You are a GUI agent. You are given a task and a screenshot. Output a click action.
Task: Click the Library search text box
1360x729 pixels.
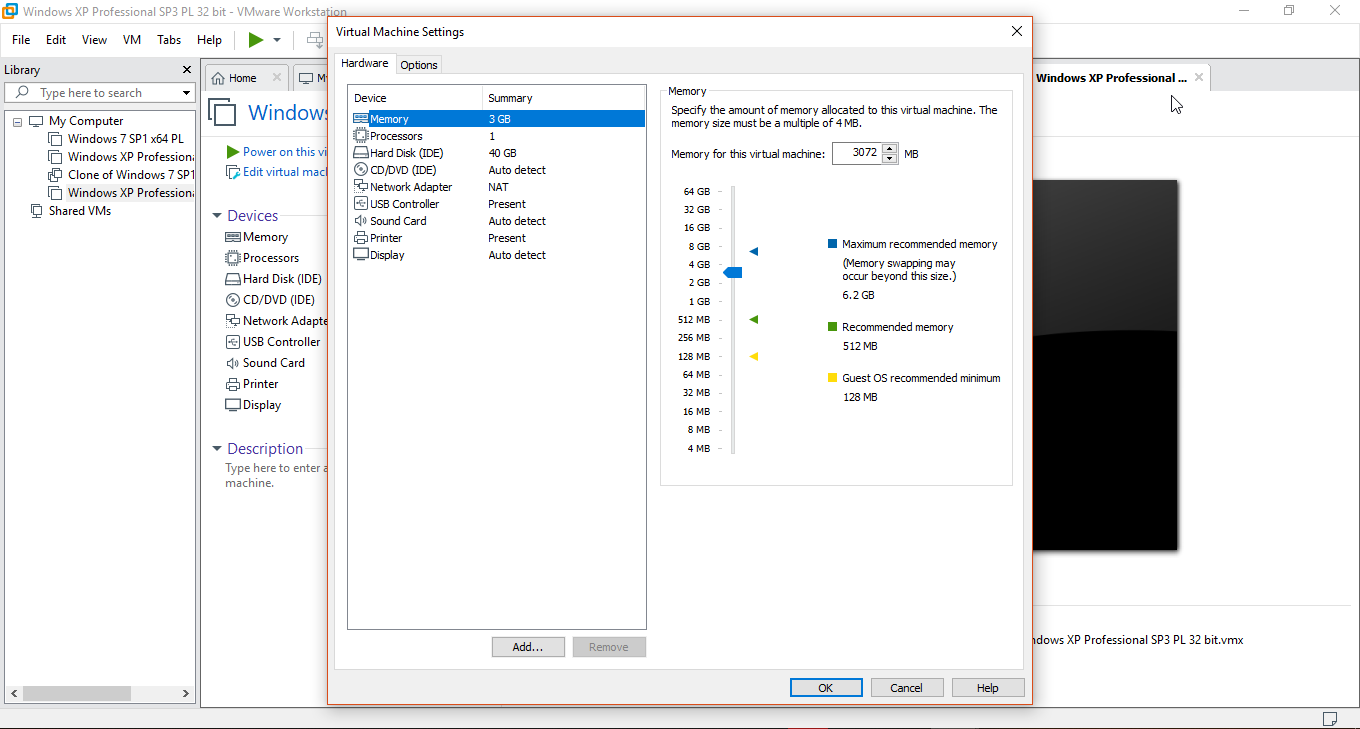point(106,93)
